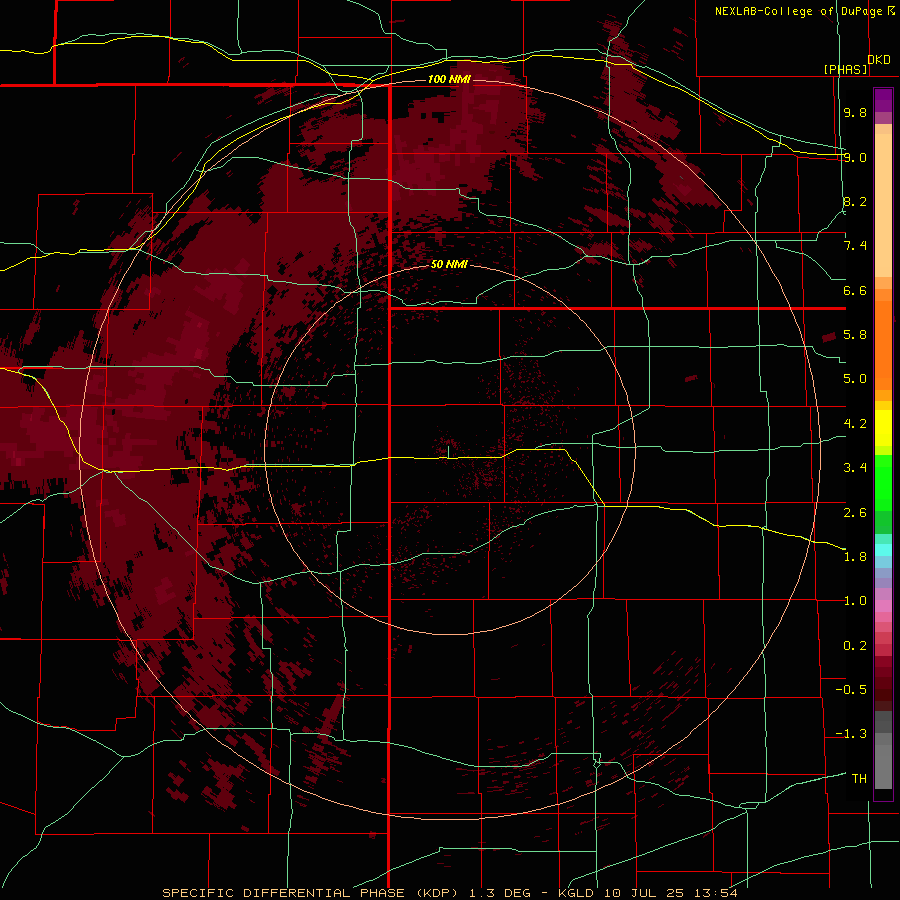The height and width of the screenshot is (900, 900).
Task: Click the radar site marker at ring center
Action: (x=448, y=451)
